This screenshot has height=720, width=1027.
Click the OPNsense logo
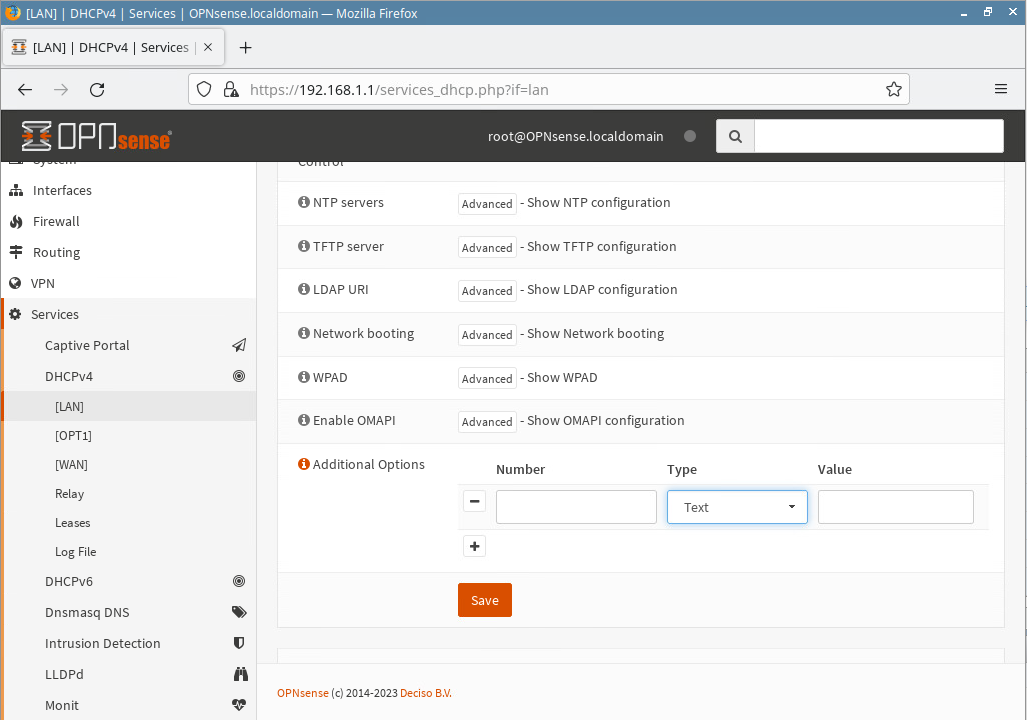tap(96, 136)
